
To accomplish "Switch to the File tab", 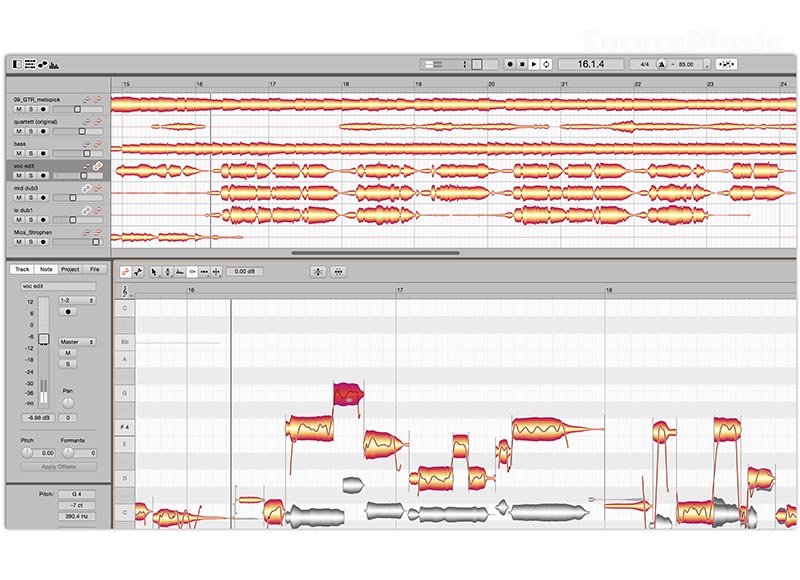I will 94,269.
